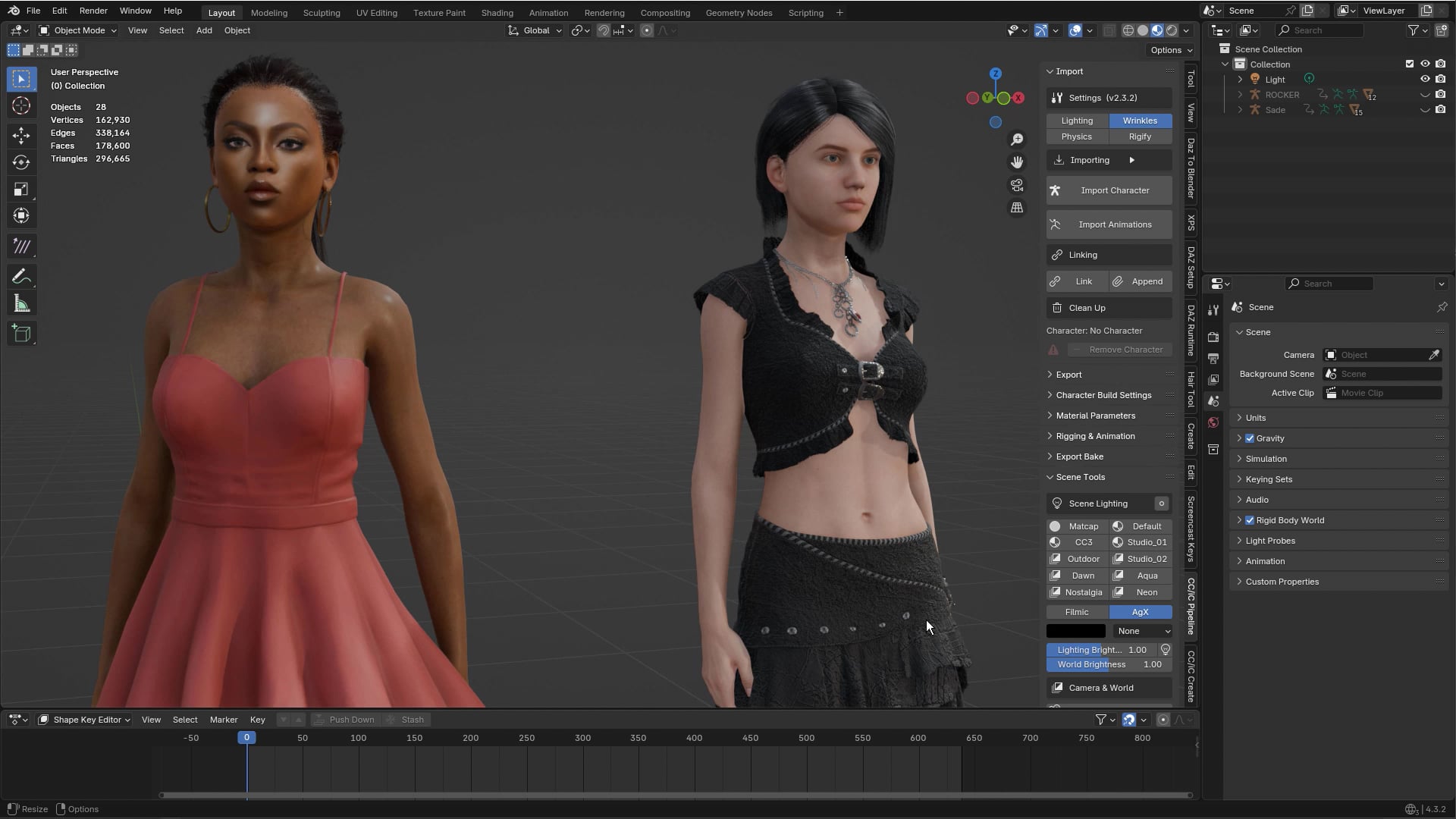Screen dimensions: 1456x819
Task: Toggle the Gravity checkbox
Action: coord(1250,438)
